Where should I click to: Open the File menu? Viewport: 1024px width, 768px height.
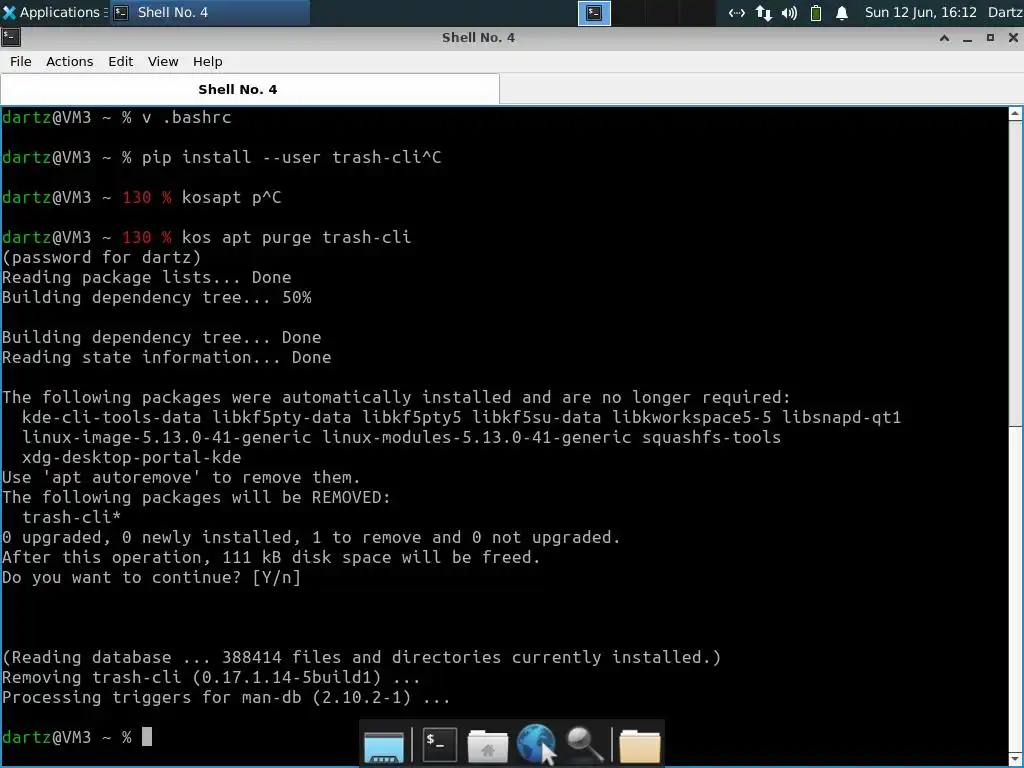[20, 61]
